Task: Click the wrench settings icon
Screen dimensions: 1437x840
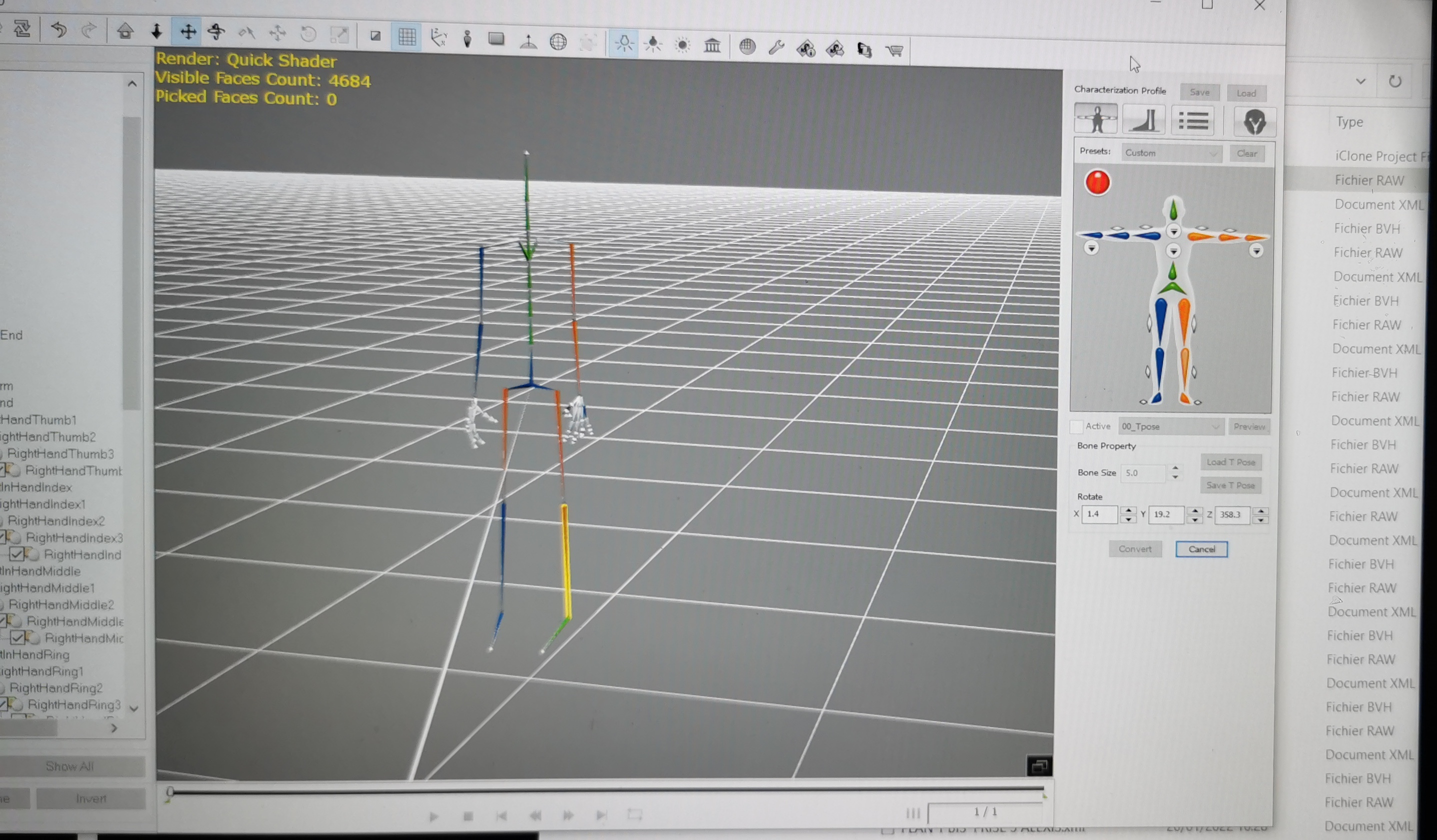Action: pyautogui.click(x=776, y=47)
